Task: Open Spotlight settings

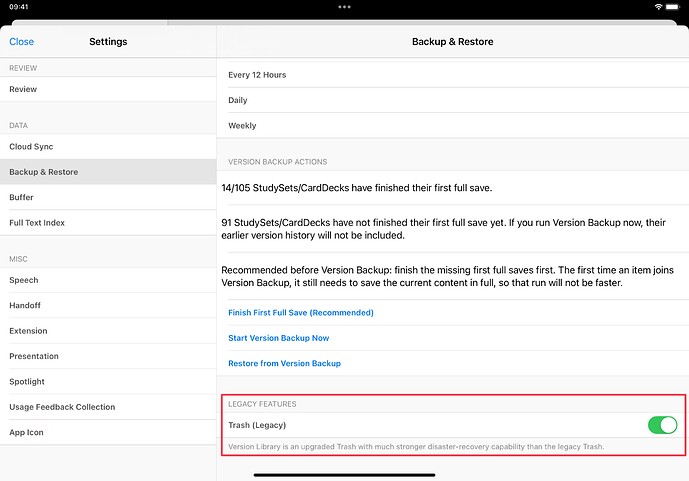Action: point(108,382)
